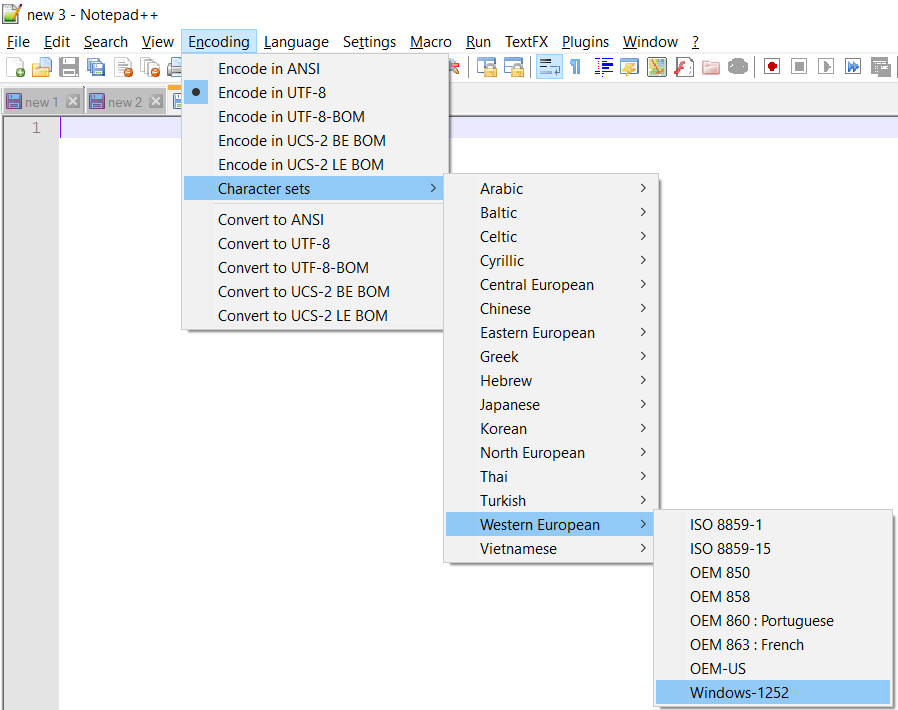
Task: Open the Edit menu
Action: click(57, 42)
